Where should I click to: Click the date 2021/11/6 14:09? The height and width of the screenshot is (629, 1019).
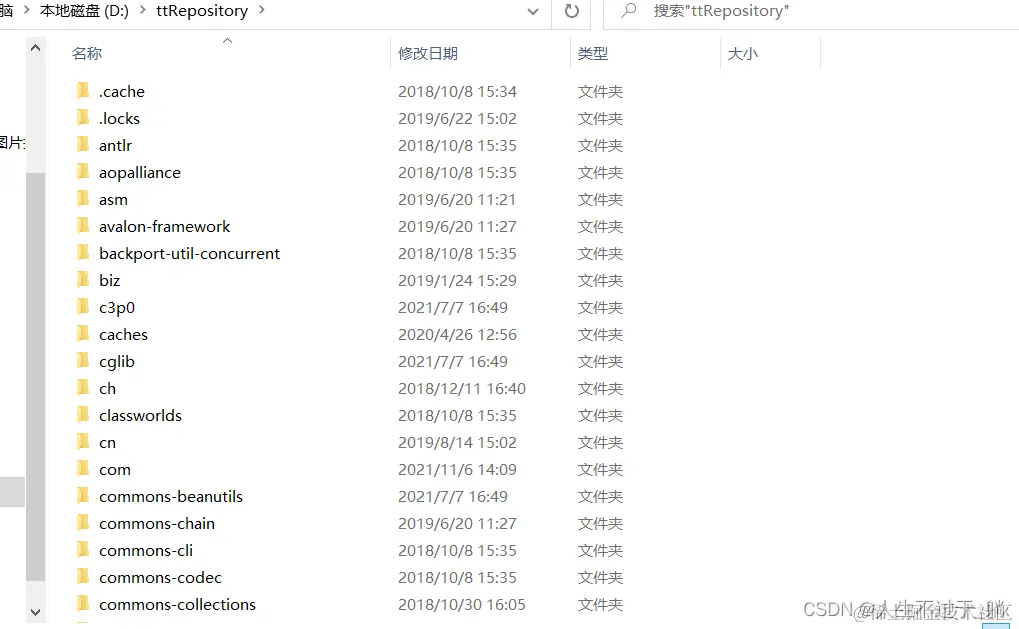pos(458,469)
